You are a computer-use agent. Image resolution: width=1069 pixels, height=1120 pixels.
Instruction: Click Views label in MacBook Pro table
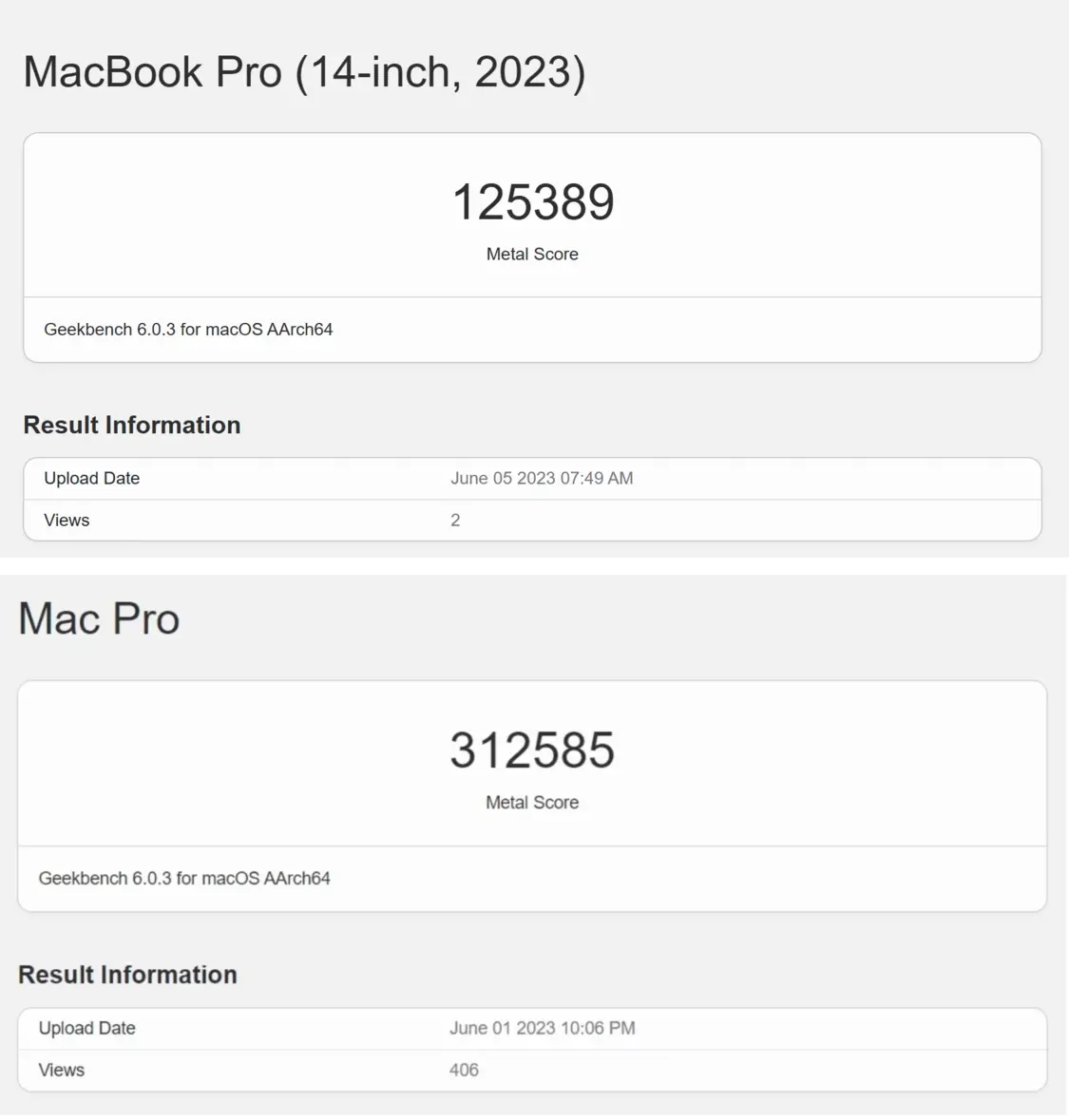click(67, 520)
